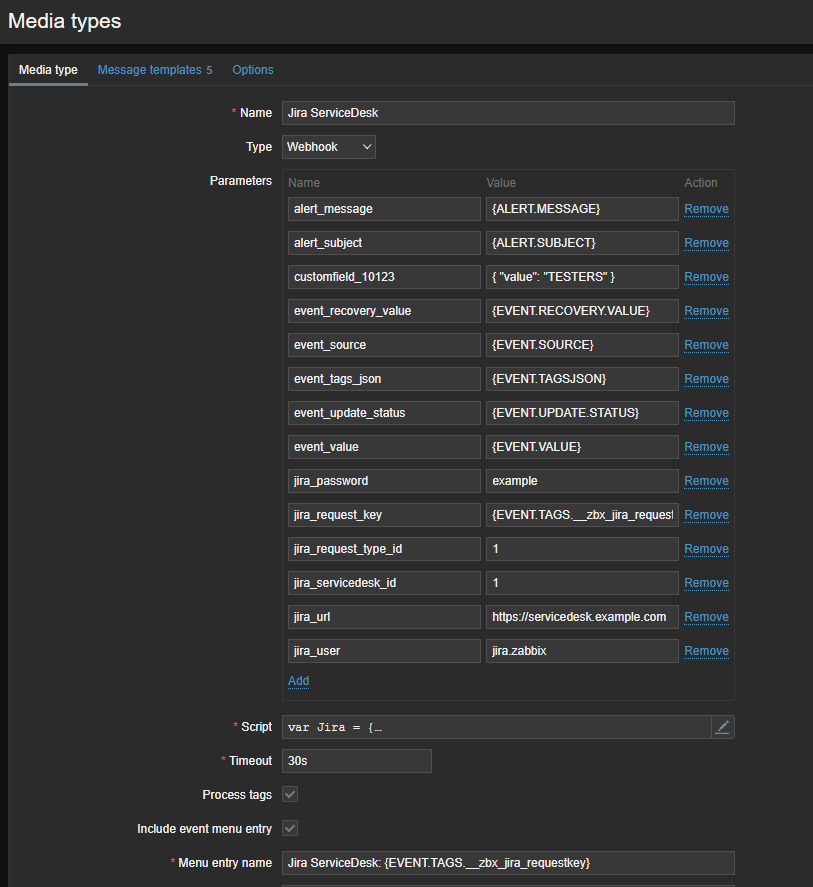Click the Menu entry name input field
This screenshot has width=813, height=887.
point(507,863)
